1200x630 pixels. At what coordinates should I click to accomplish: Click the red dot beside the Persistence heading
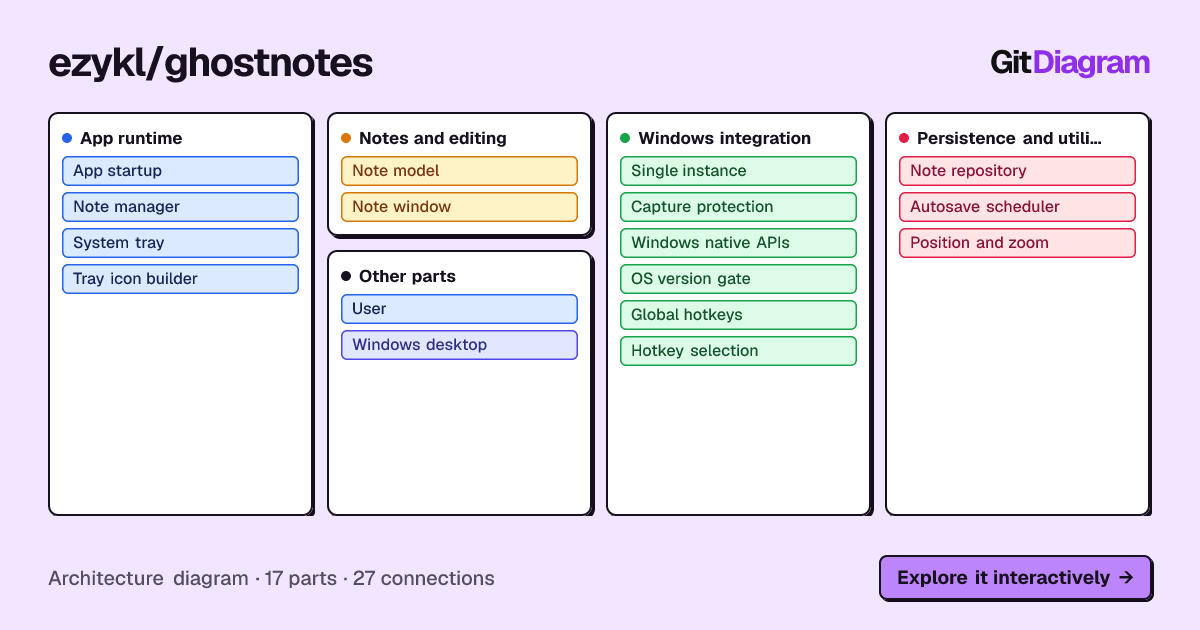click(x=904, y=138)
